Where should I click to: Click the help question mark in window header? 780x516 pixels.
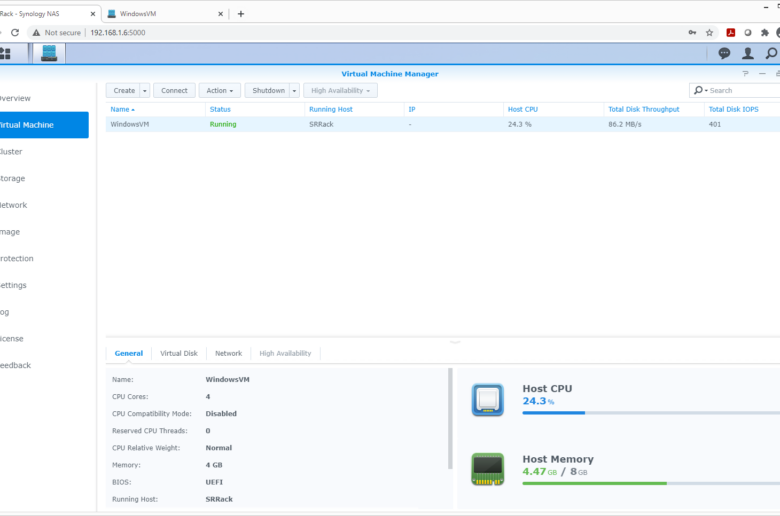(745, 74)
